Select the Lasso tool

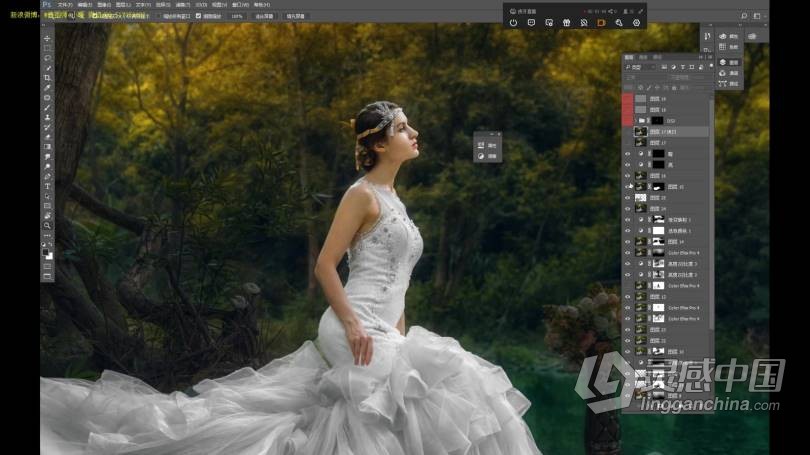[x=47, y=58]
